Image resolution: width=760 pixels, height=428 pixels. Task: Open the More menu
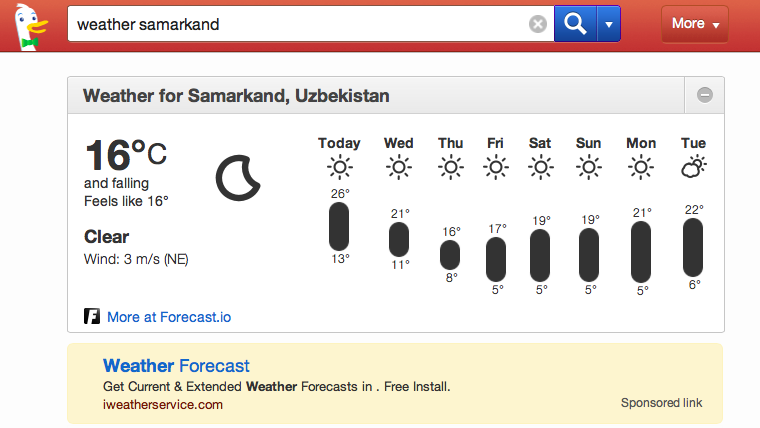point(695,24)
